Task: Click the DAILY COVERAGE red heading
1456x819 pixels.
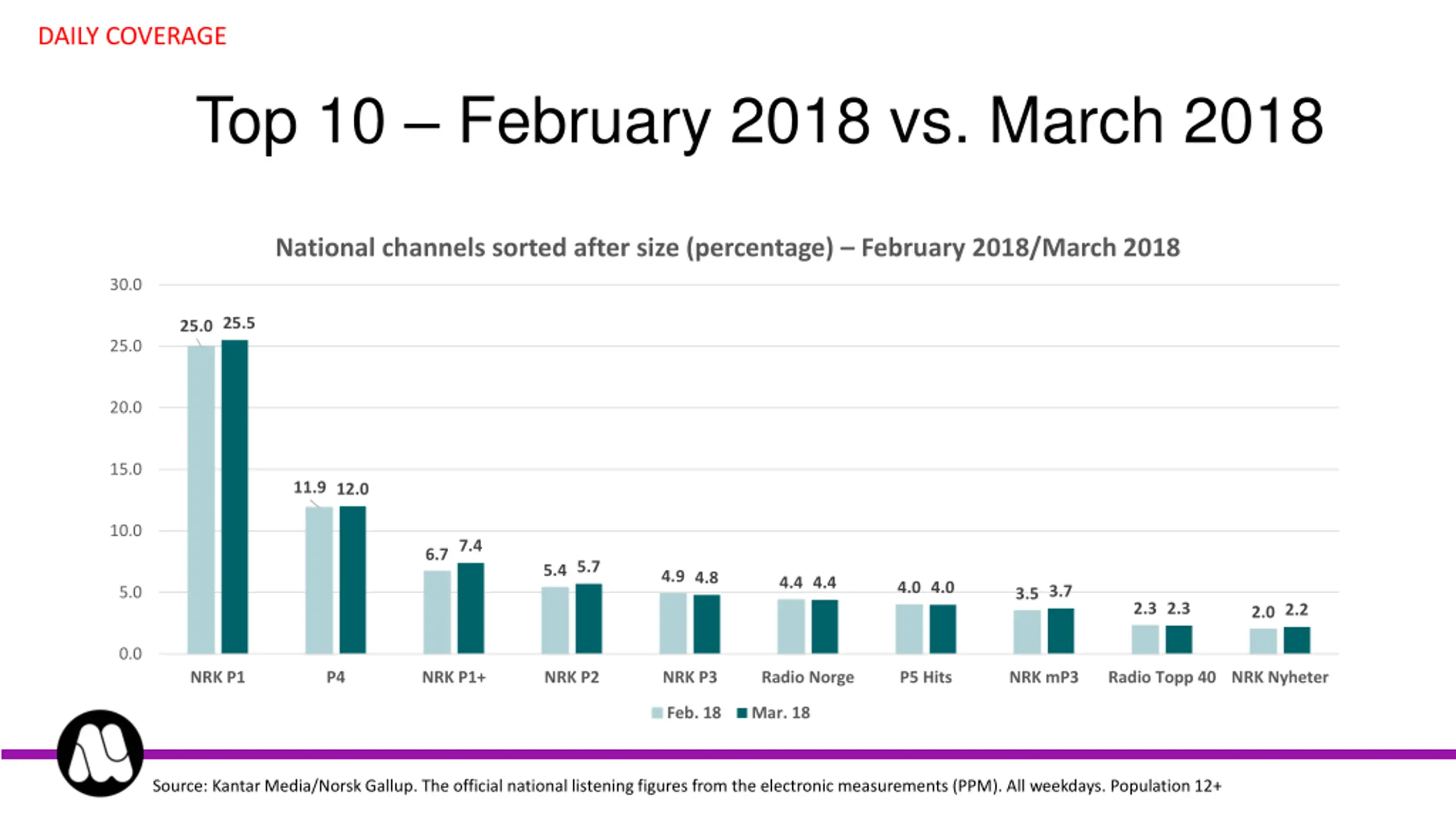Action: (x=132, y=36)
